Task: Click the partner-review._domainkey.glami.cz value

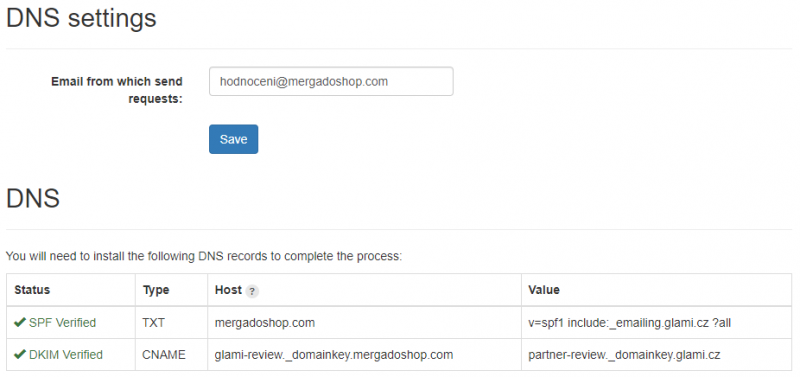Action: click(x=624, y=355)
